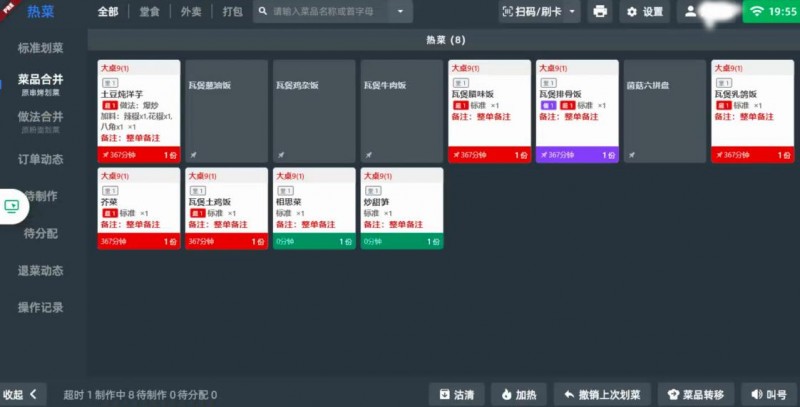
Task: Open 订单动态 in the sidebar
Action: (x=41, y=159)
